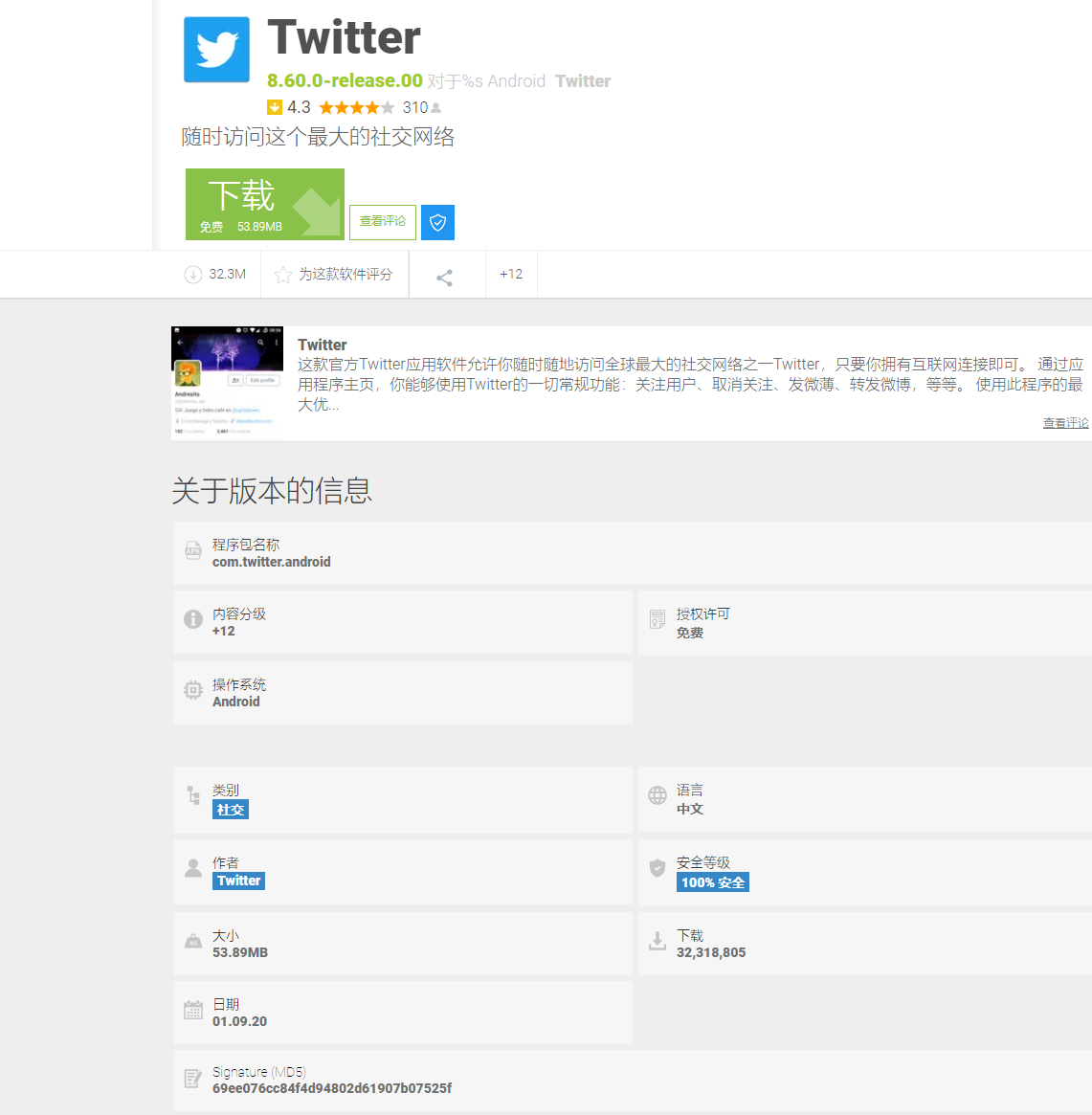Click the share icon

(444, 278)
